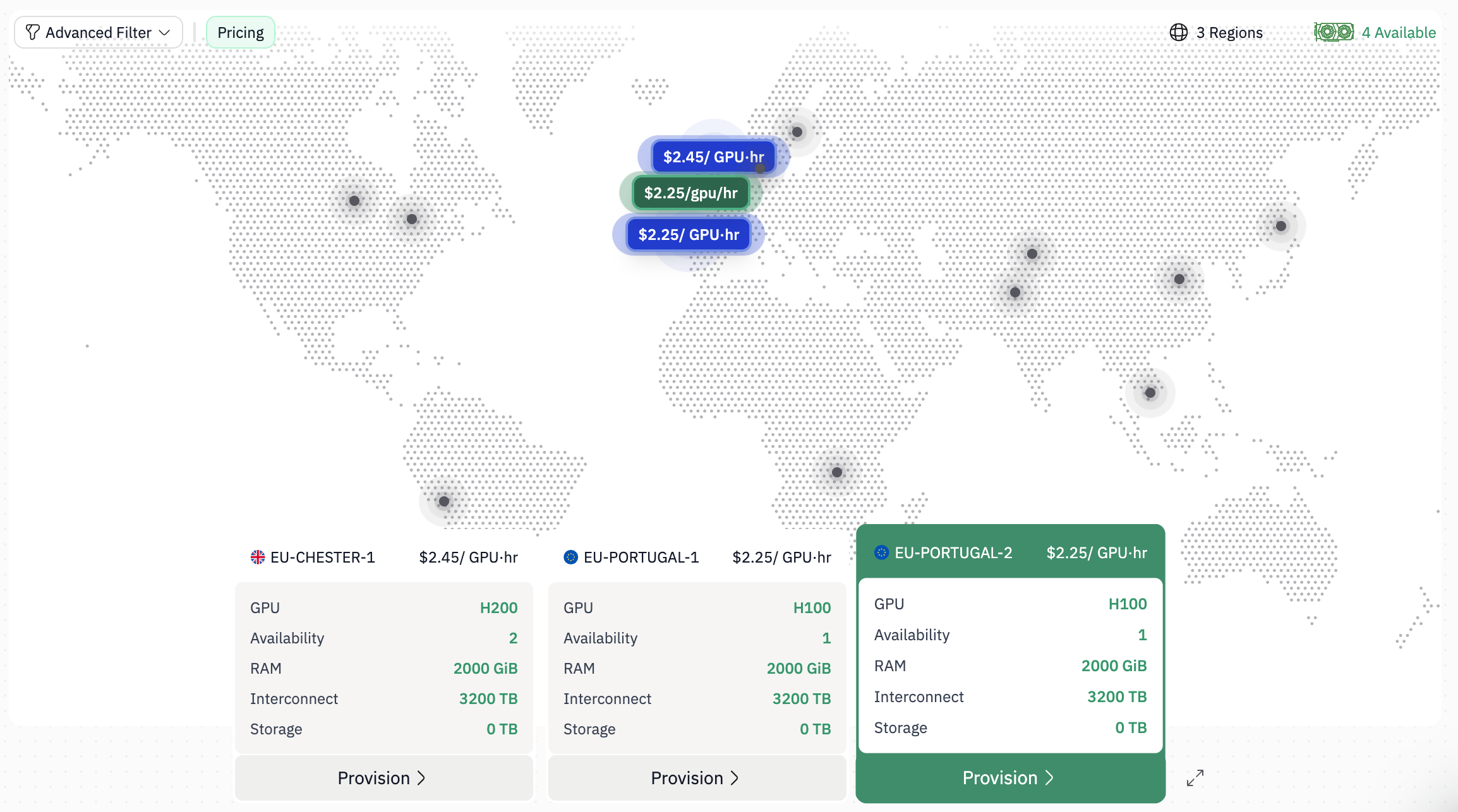Viewport: 1458px width, 812px height.
Task: Click the EU flag icon for EU-PORTUGAL-2
Action: tap(881, 552)
